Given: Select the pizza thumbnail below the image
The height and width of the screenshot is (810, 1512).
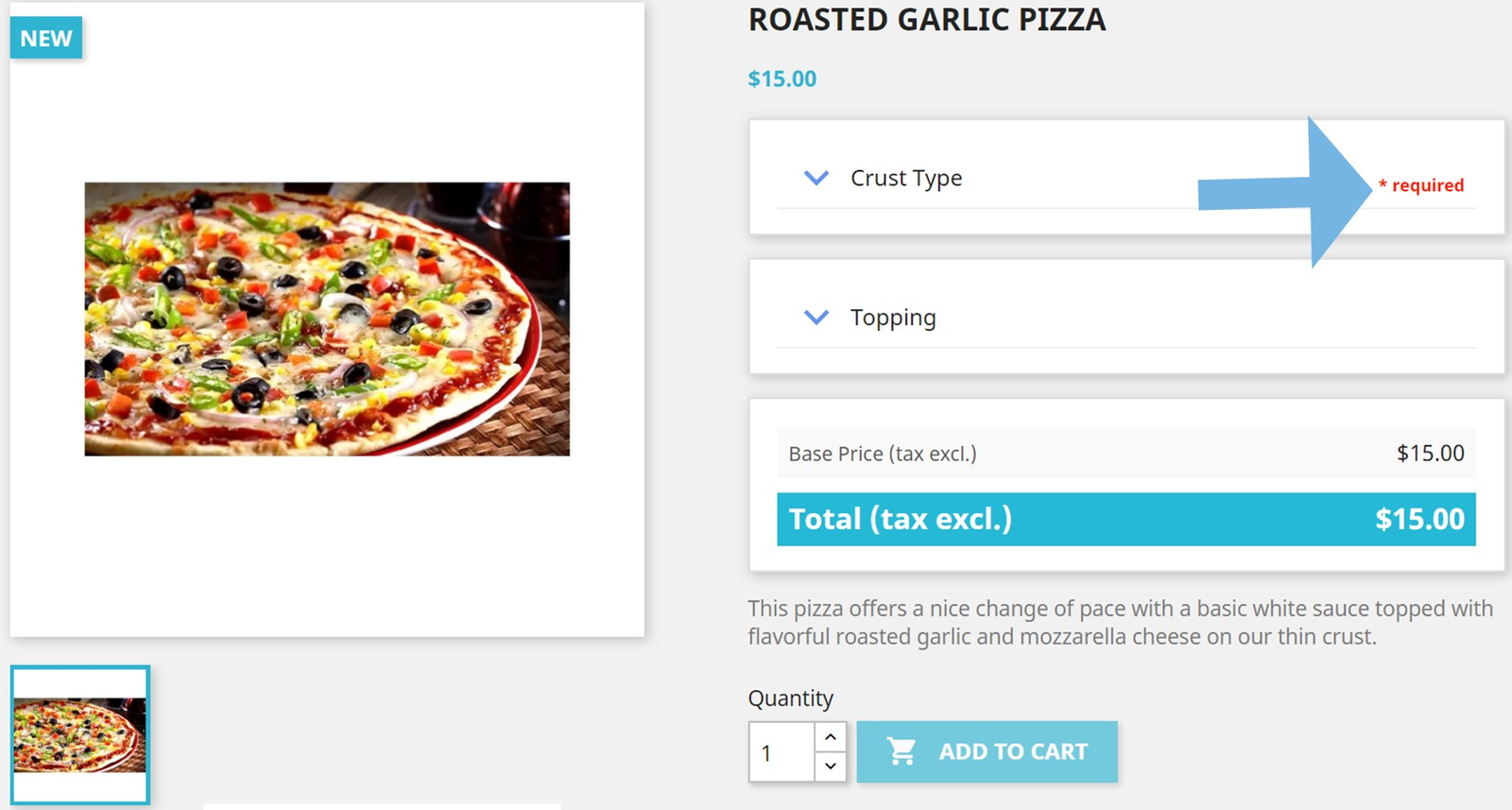Looking at the screenshot, I should pyautogui.click(x=80, y=735).
